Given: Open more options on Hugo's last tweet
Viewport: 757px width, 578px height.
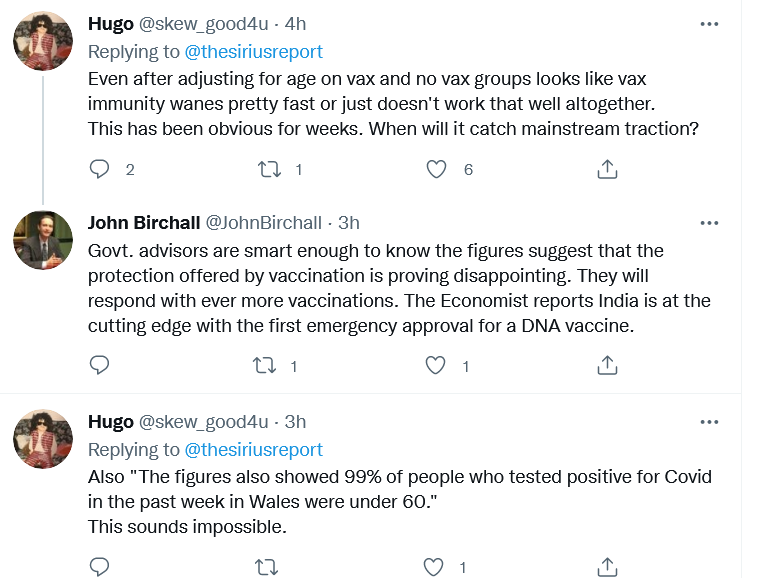Looking at the screenshot, I should click(x=709, y=421).
